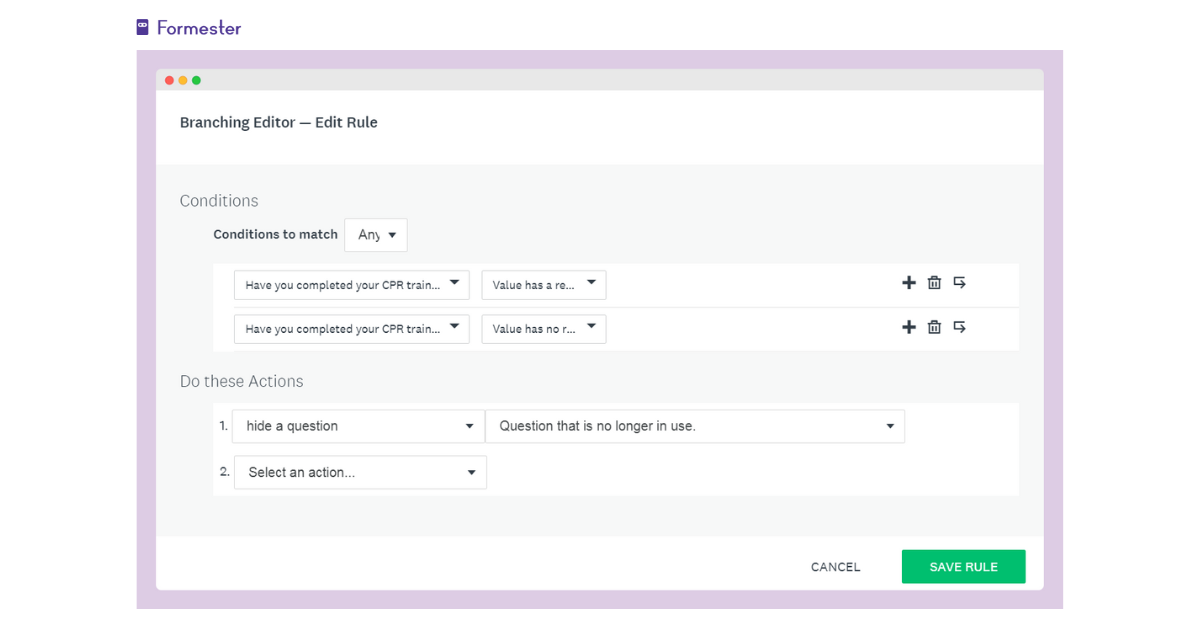This screenshot has height=630, width=1200.
Task: Click the CANCEL button
Action: click(x=835, y=566)
